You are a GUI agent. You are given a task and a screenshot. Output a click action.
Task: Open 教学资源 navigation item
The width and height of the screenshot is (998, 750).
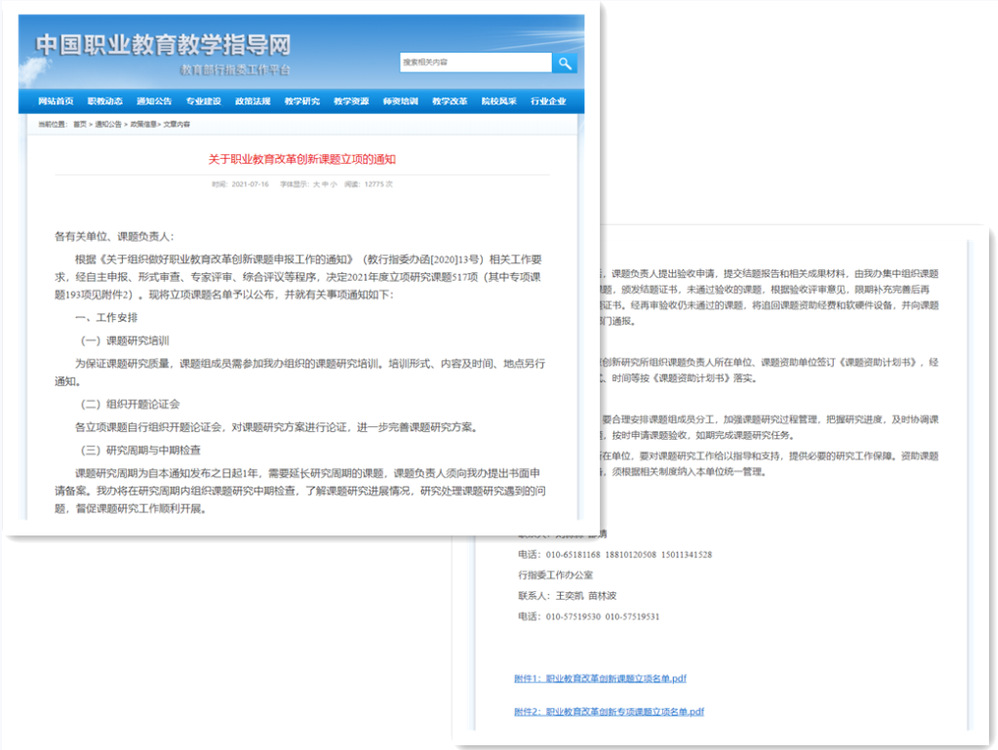pos(351,101)
